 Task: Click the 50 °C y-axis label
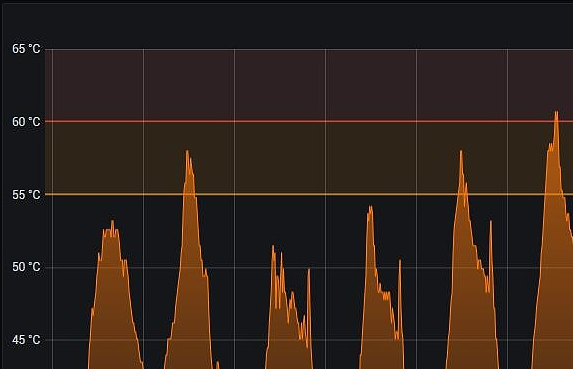point(26,267)
